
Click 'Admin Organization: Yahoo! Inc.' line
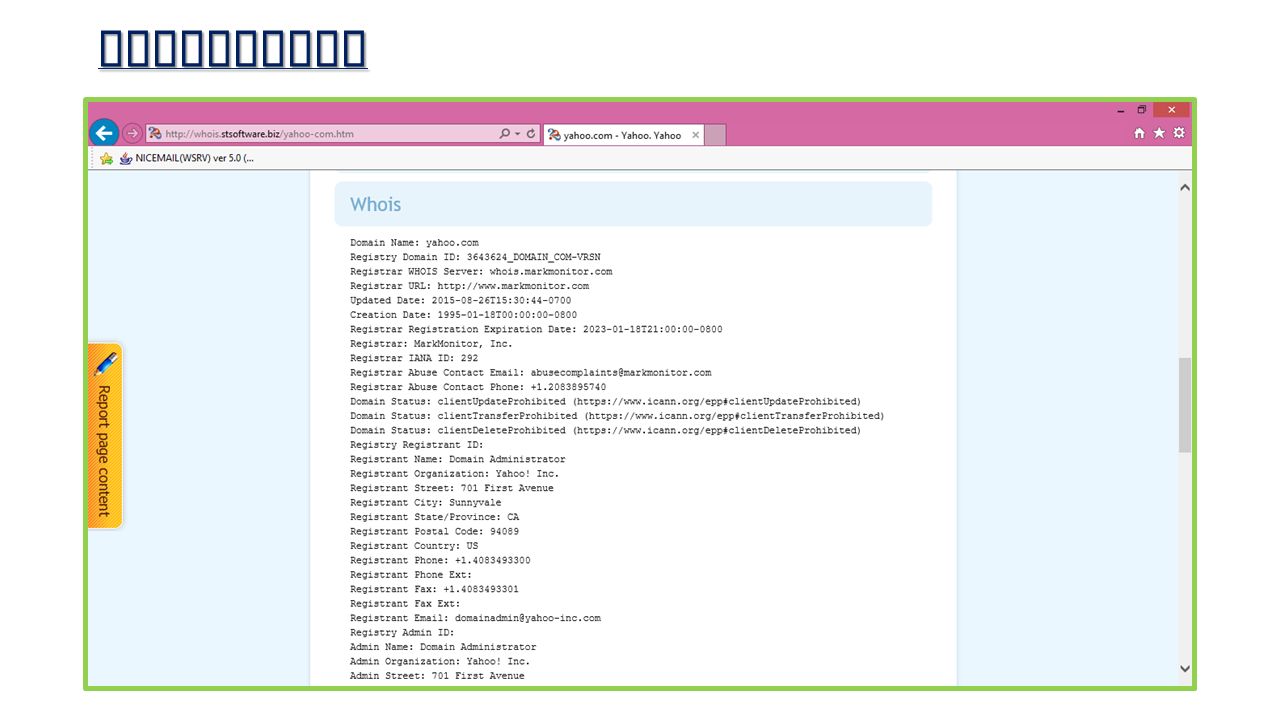pos(440,662)
